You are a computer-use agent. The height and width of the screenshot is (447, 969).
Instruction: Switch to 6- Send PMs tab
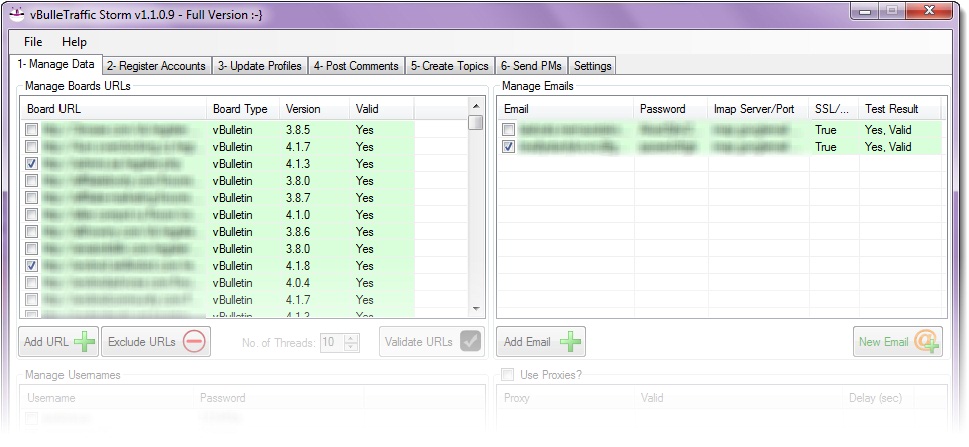(531, 66)
